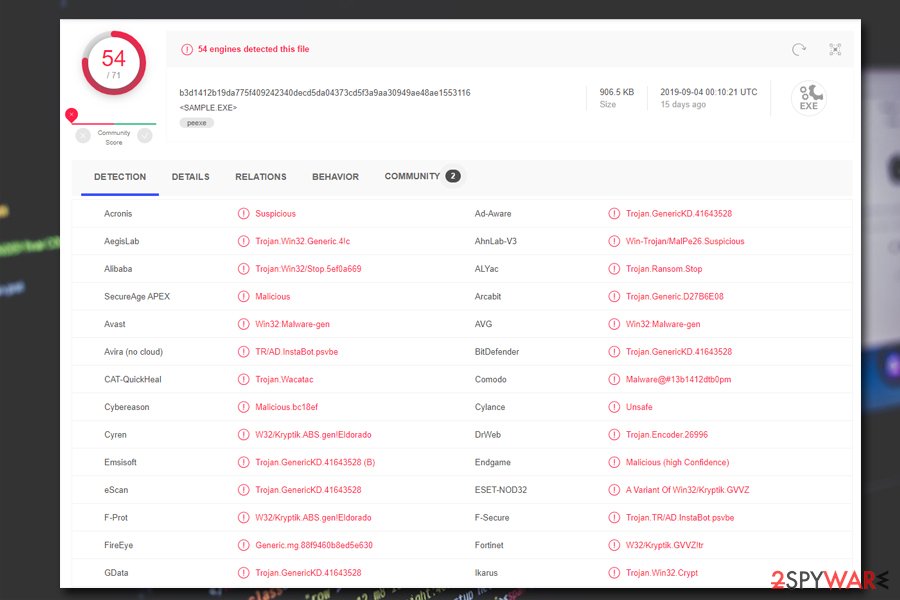
Task: Click the warning icon in Avast row
Action: click(243, 324)
